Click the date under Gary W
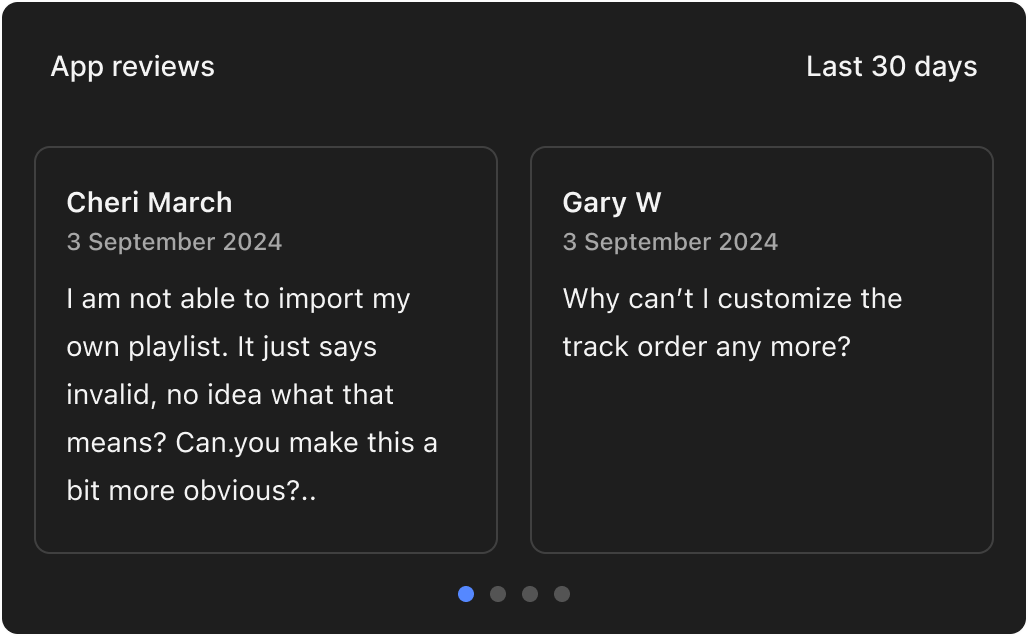The height and width of the screenshot is (636, 1028). point(670,242)
